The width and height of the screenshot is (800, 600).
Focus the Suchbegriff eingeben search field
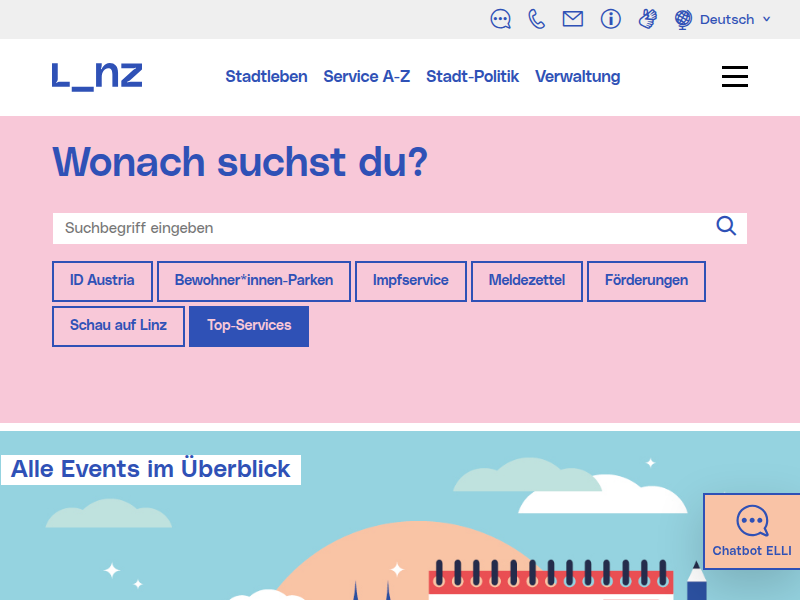tap(380, 228)
